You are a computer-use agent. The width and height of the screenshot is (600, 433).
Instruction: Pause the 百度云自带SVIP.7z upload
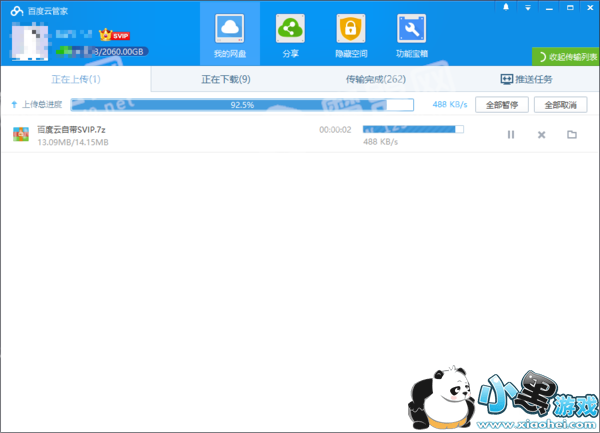pyautogui.click(x=511, y=135)
